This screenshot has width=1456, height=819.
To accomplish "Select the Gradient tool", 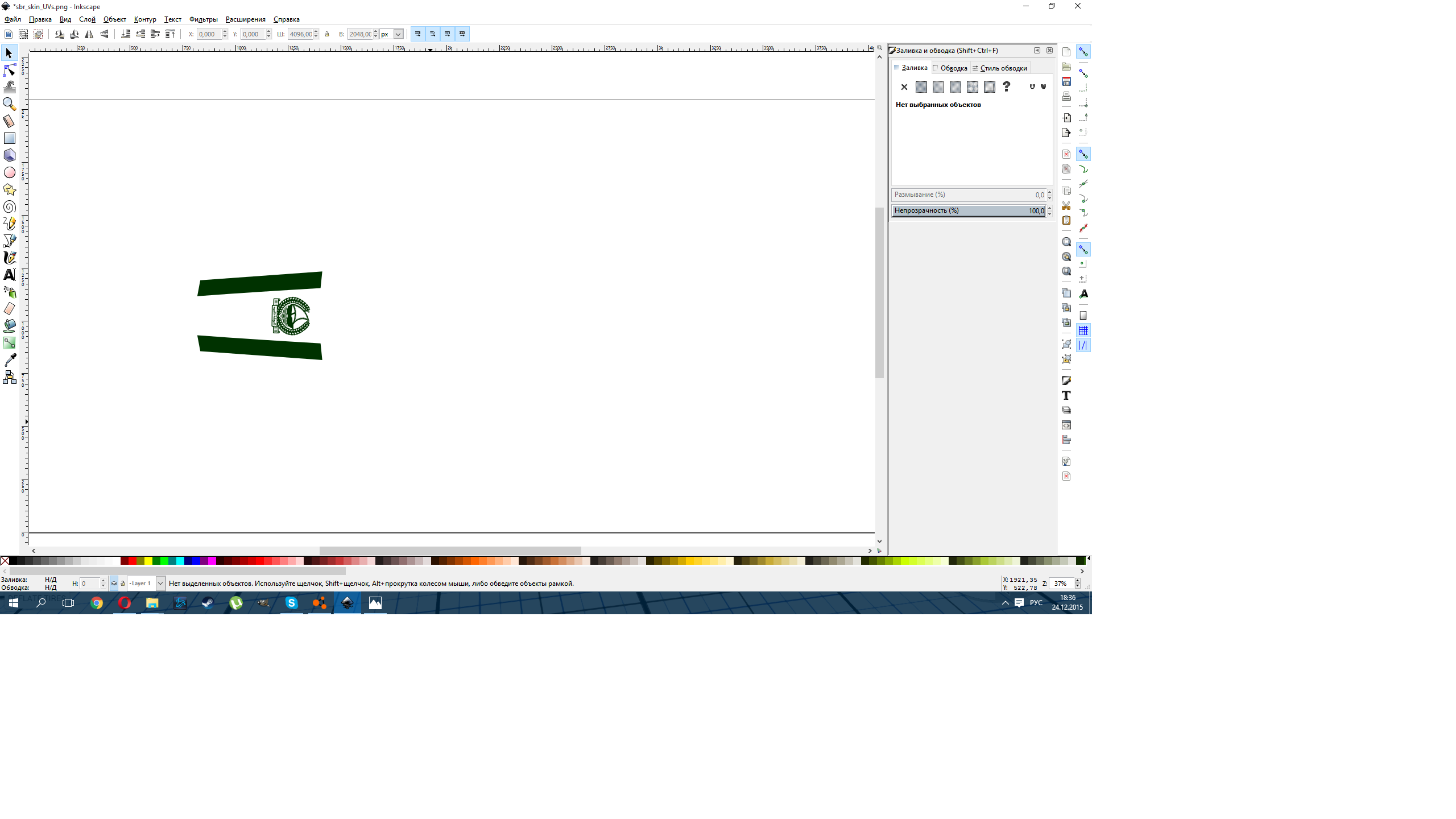I will click(x=9, y=343).
